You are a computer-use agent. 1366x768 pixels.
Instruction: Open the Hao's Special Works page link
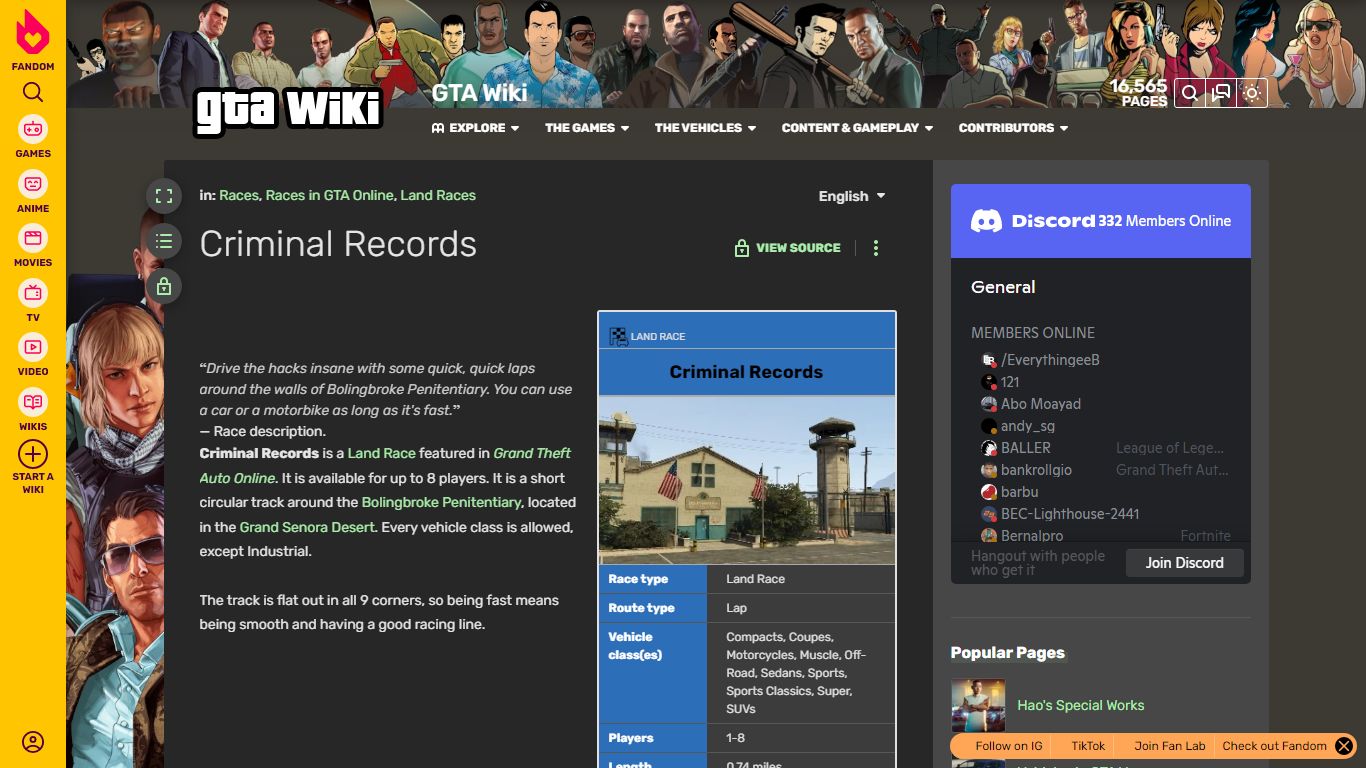coord(1080,705)
